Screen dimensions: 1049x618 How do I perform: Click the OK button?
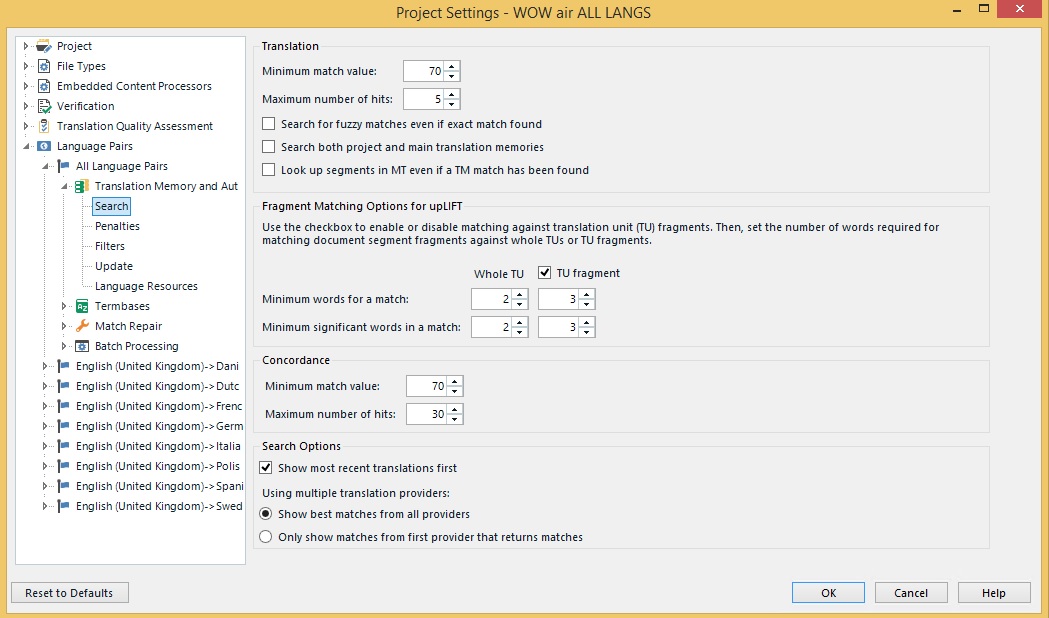(x=828, y=593)
